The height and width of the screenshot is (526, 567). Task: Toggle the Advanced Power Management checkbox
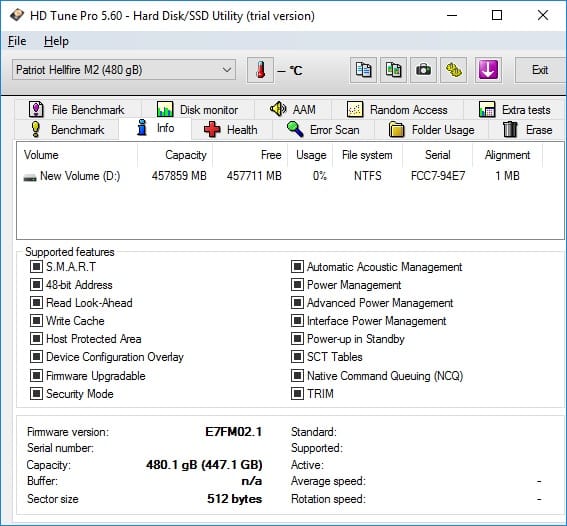[x=297, y=303]
